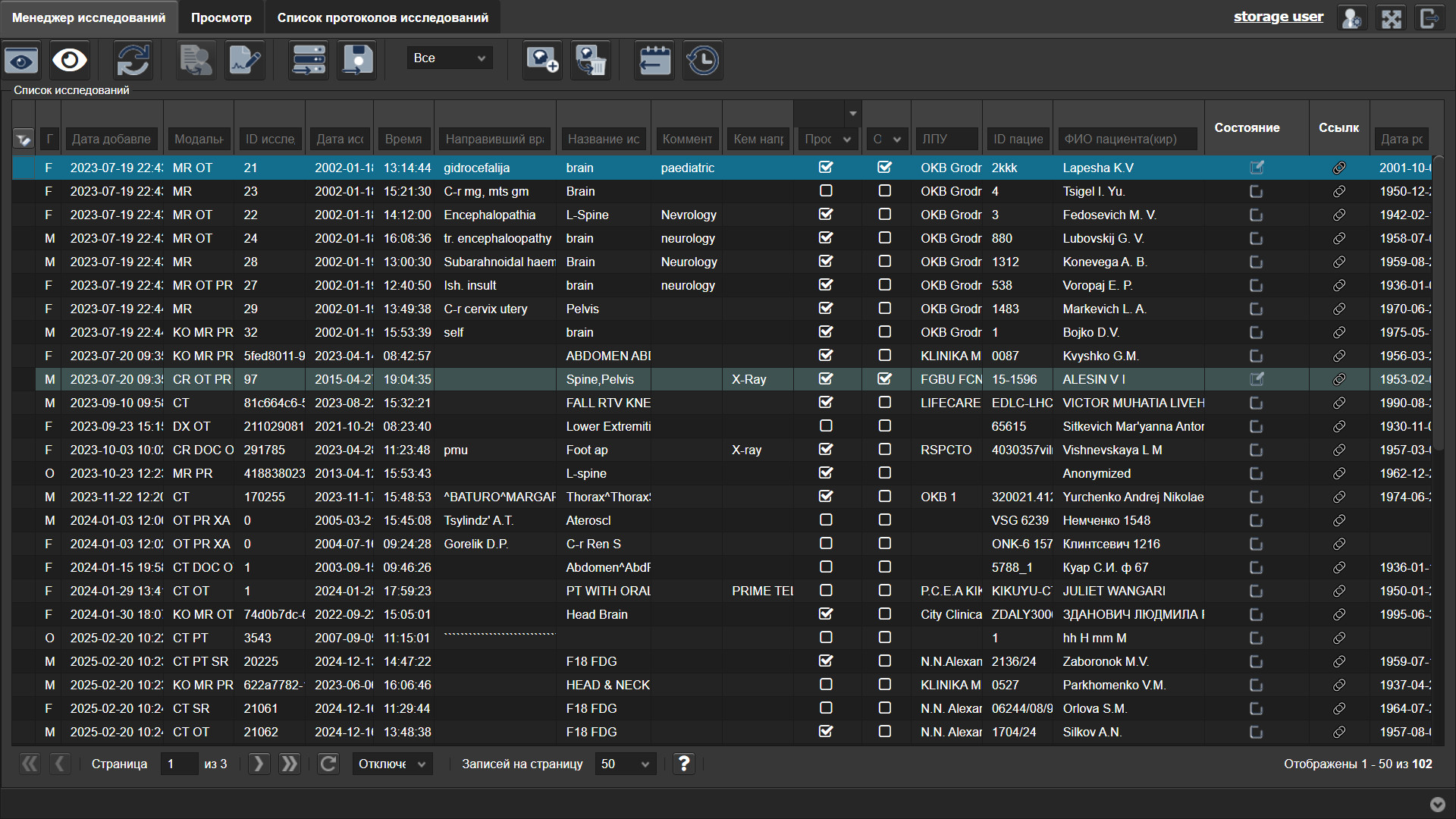Open the 'storage user' link

[x=1279, y=17]
